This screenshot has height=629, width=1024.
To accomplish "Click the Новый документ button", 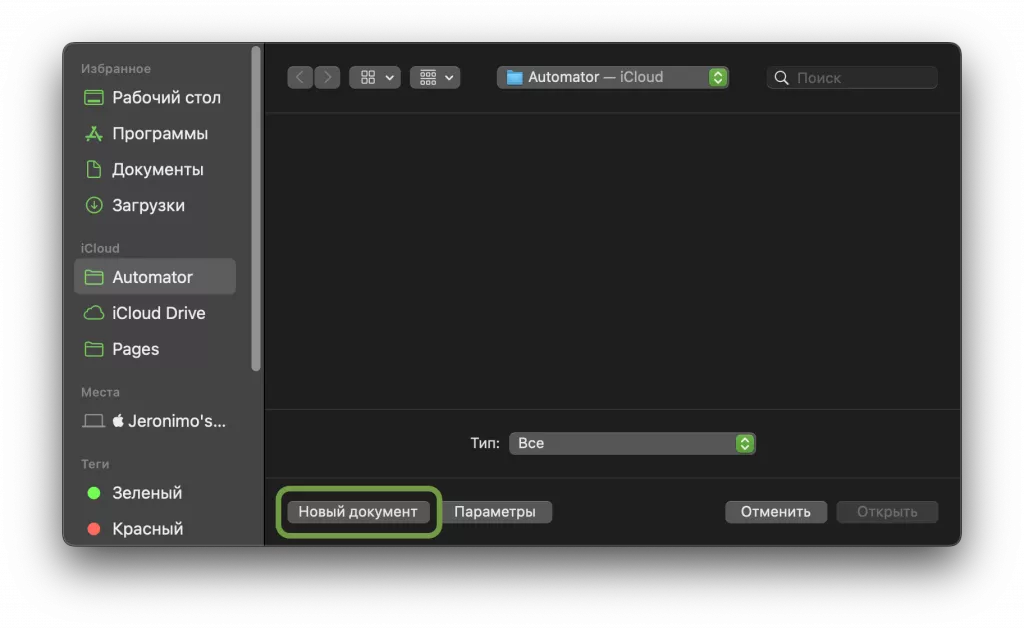I will 358,511.
